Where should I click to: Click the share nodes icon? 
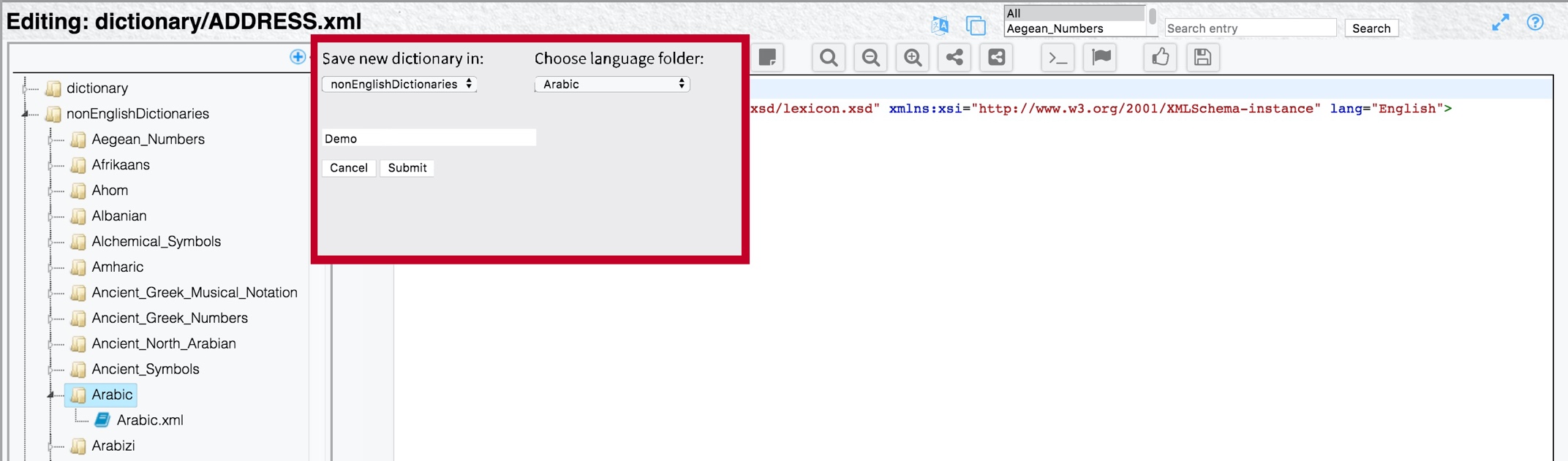(x=954, y=58)
